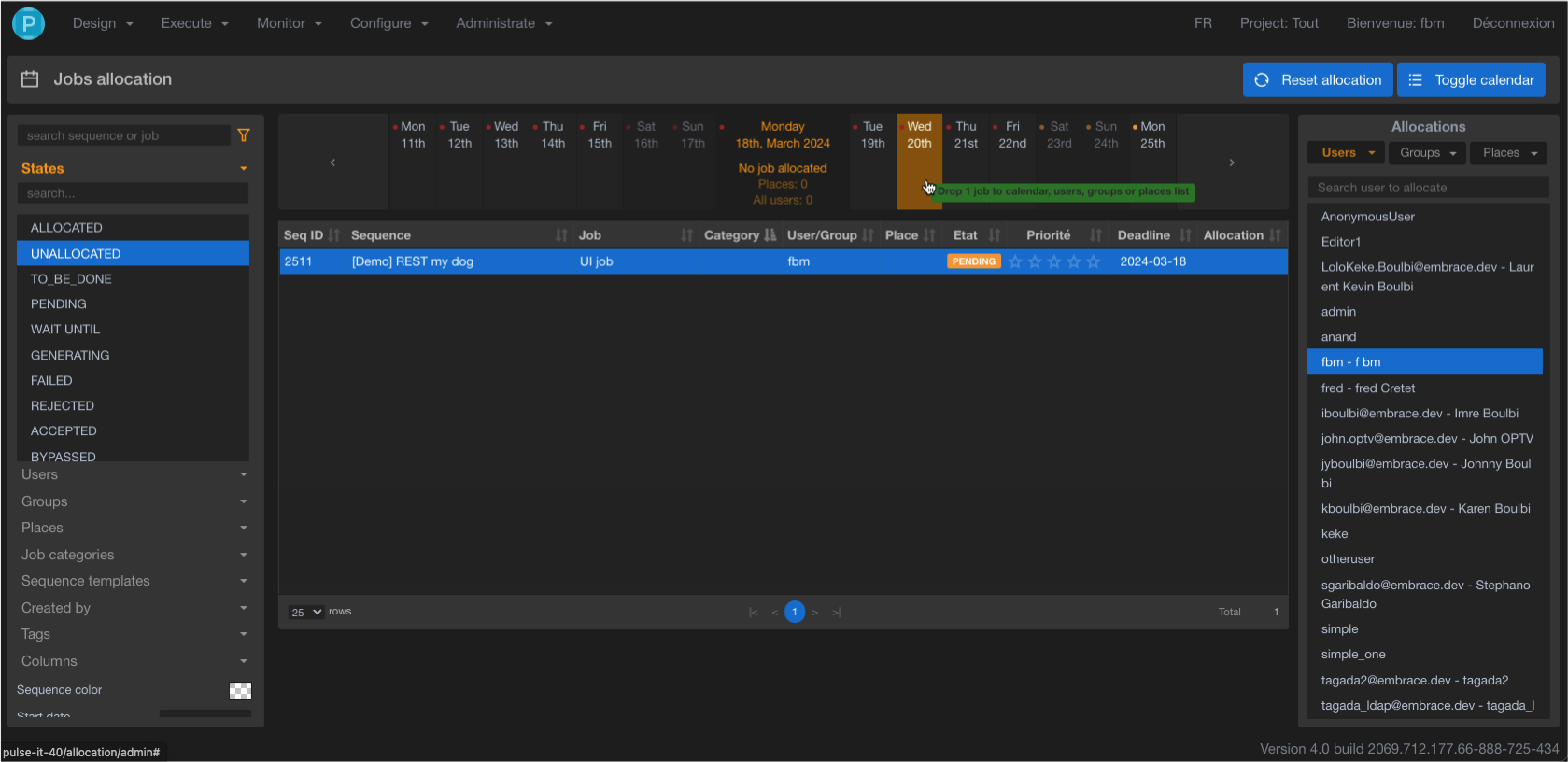The height and width of the screenshot is (762, 1568).
Task: Expand the Tags filter section
Action: coord(134,634)
